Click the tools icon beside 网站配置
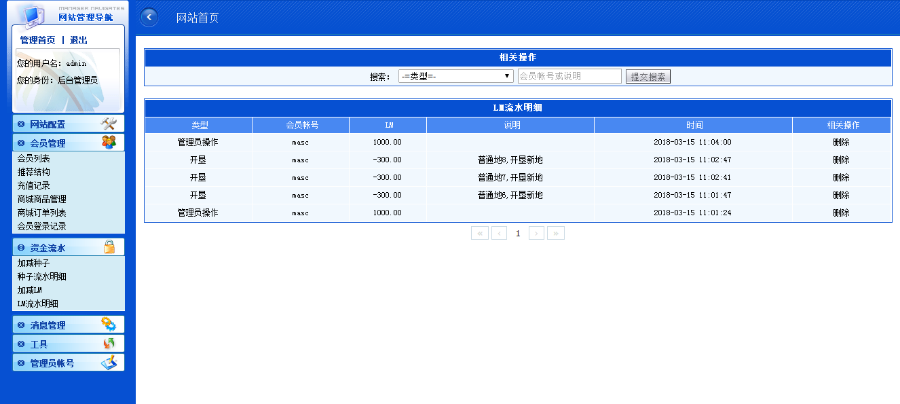 (108, 124)
